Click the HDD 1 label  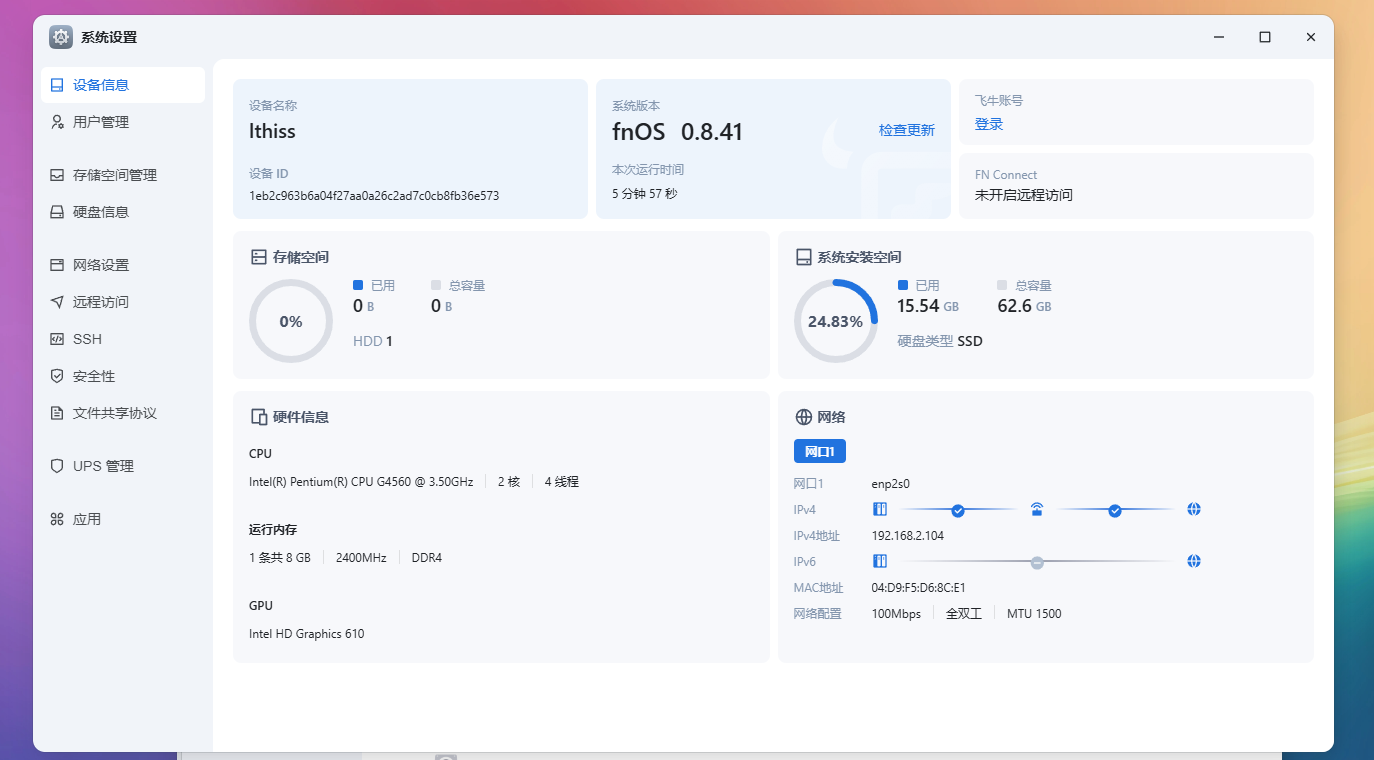point(373,341)
